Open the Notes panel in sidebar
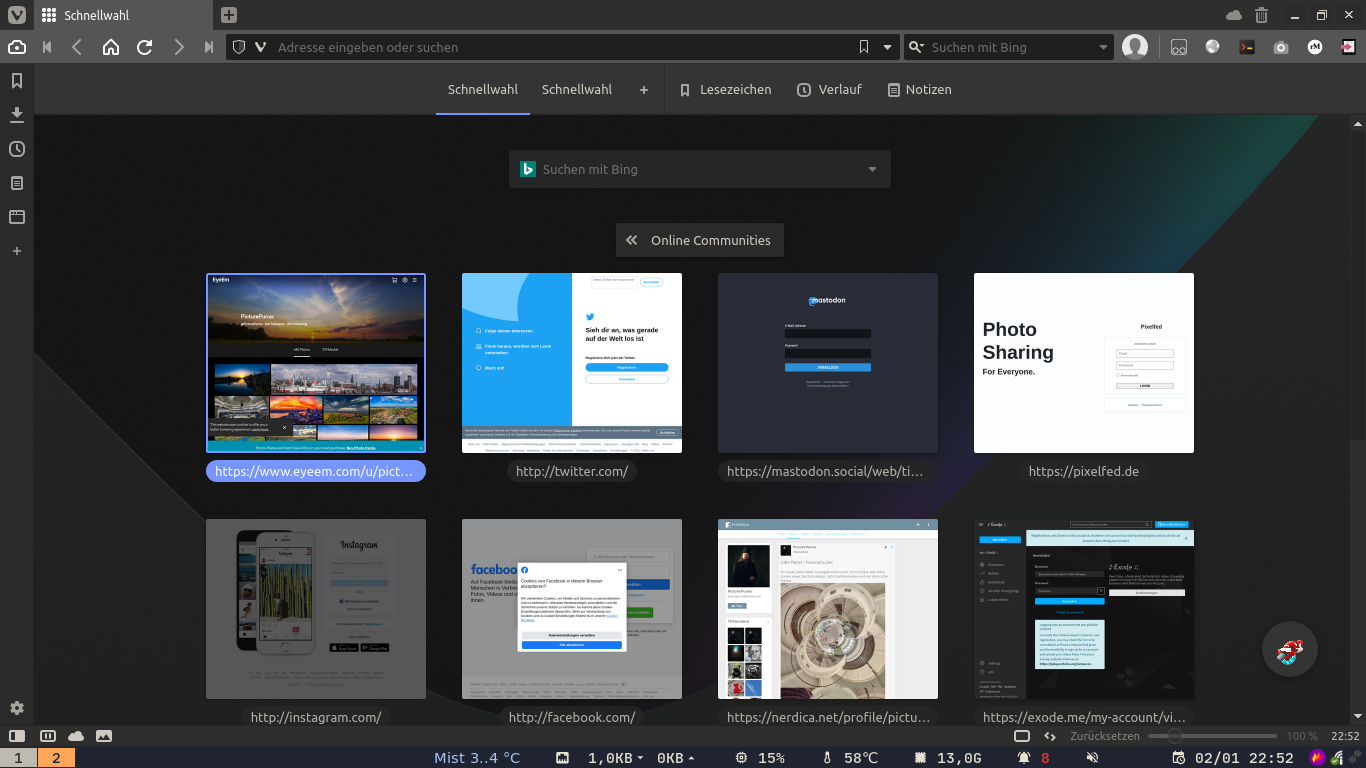The height and width of the screenshot is (768, 1366). (16, 183)
